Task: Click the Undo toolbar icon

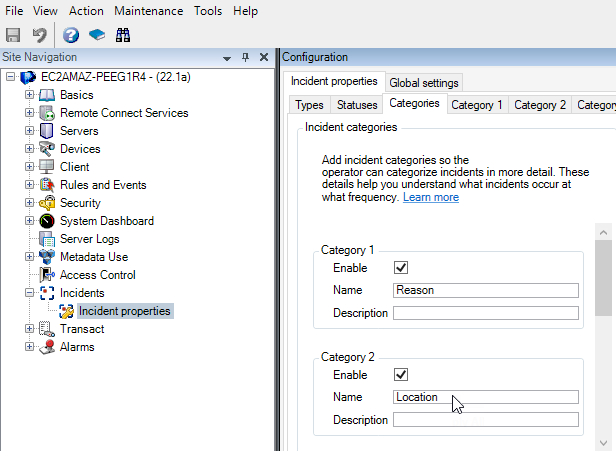Action: pos(40,35)
